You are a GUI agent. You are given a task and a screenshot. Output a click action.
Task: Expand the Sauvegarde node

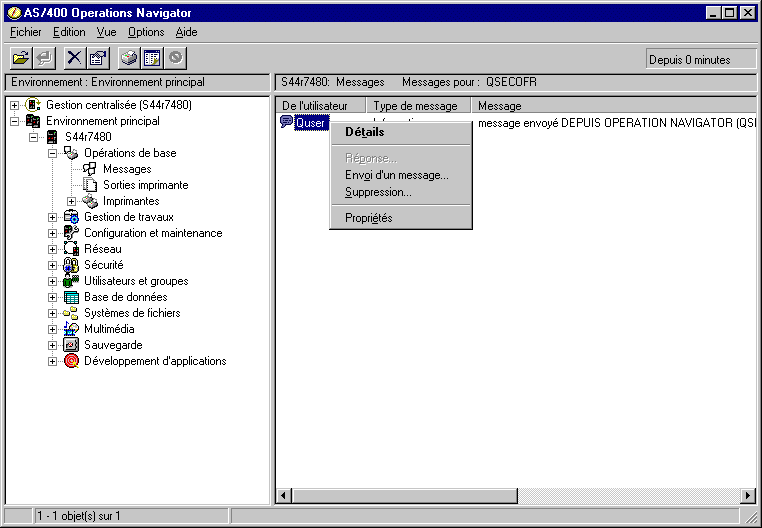pos(52,346)
